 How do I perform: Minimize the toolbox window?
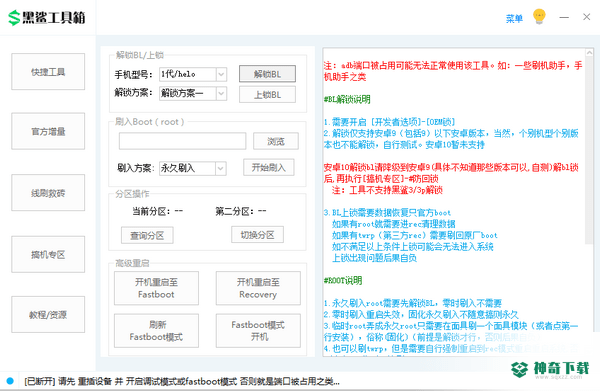(564, 17)
